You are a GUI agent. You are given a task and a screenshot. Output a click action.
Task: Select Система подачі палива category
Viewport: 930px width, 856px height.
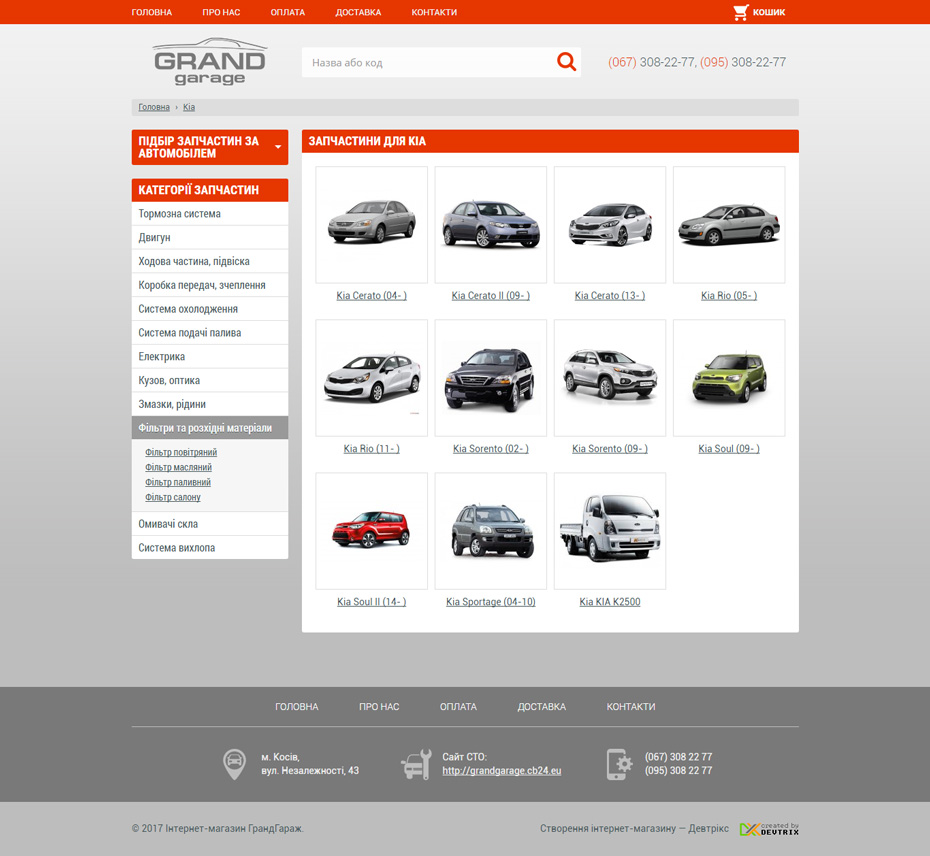tap(210, 332)
